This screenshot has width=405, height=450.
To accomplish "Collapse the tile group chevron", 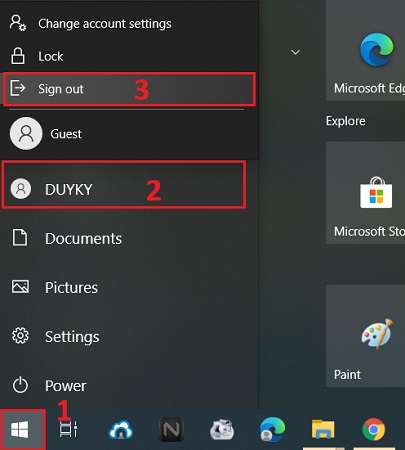I will [295, 52].
